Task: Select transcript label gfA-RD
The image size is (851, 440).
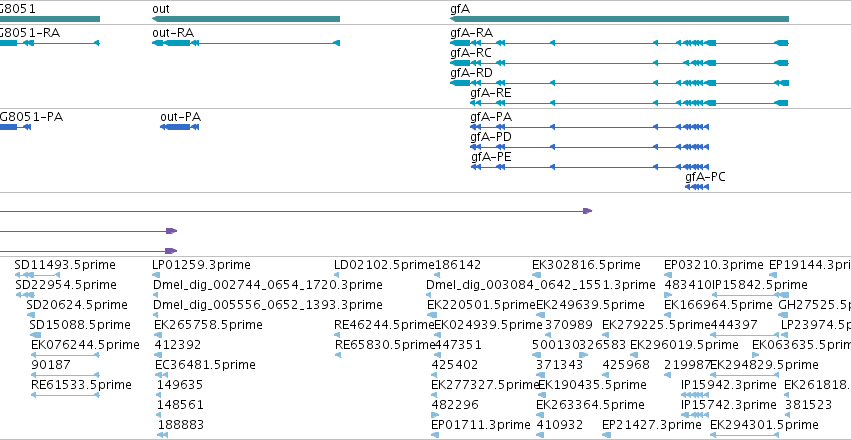Action: click(x=471, y=73)
